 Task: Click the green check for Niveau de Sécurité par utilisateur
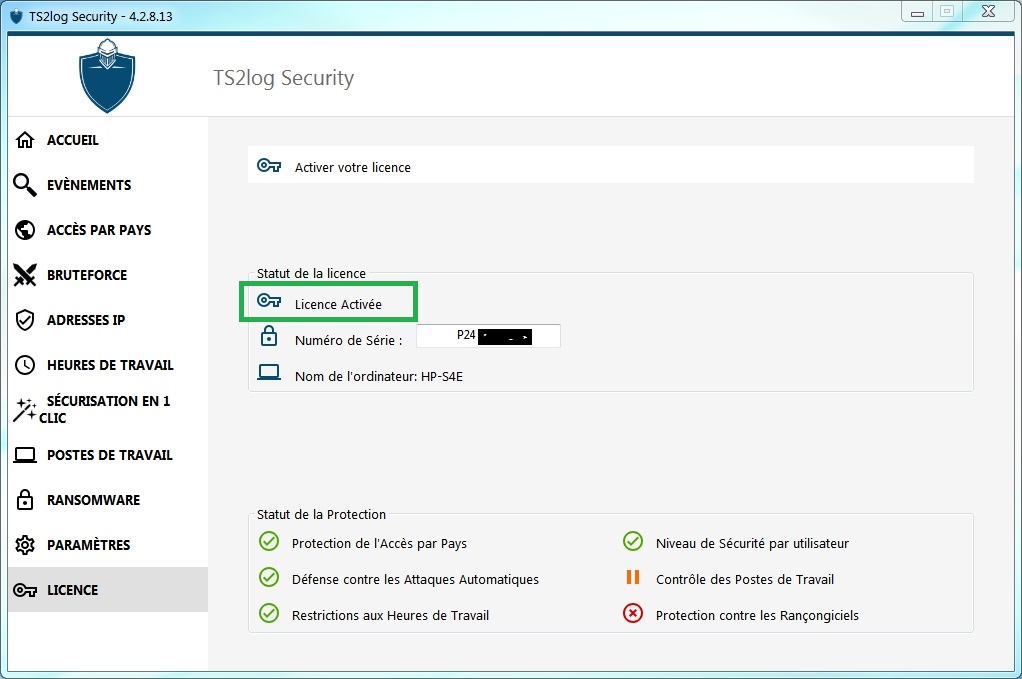[632, 542]
